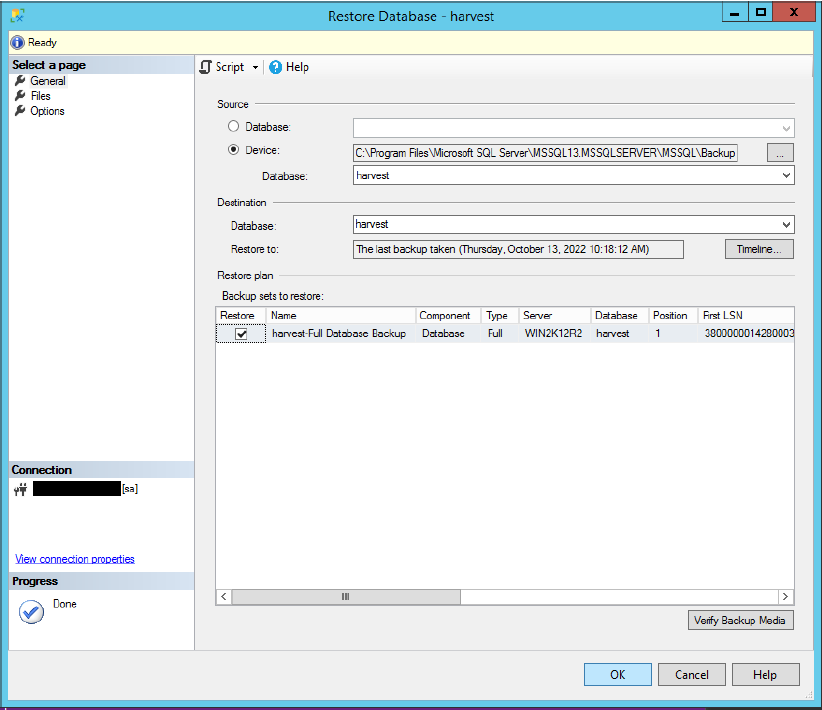Viewport: 822px width, 710px height.
Task: Click the horizontal scrollbar thumb
Action: pyautogui.click(x=346, y=597)
